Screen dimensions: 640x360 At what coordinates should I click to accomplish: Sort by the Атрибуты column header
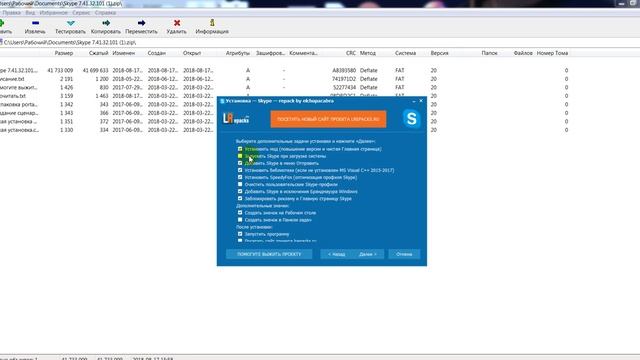coord(238,53)
